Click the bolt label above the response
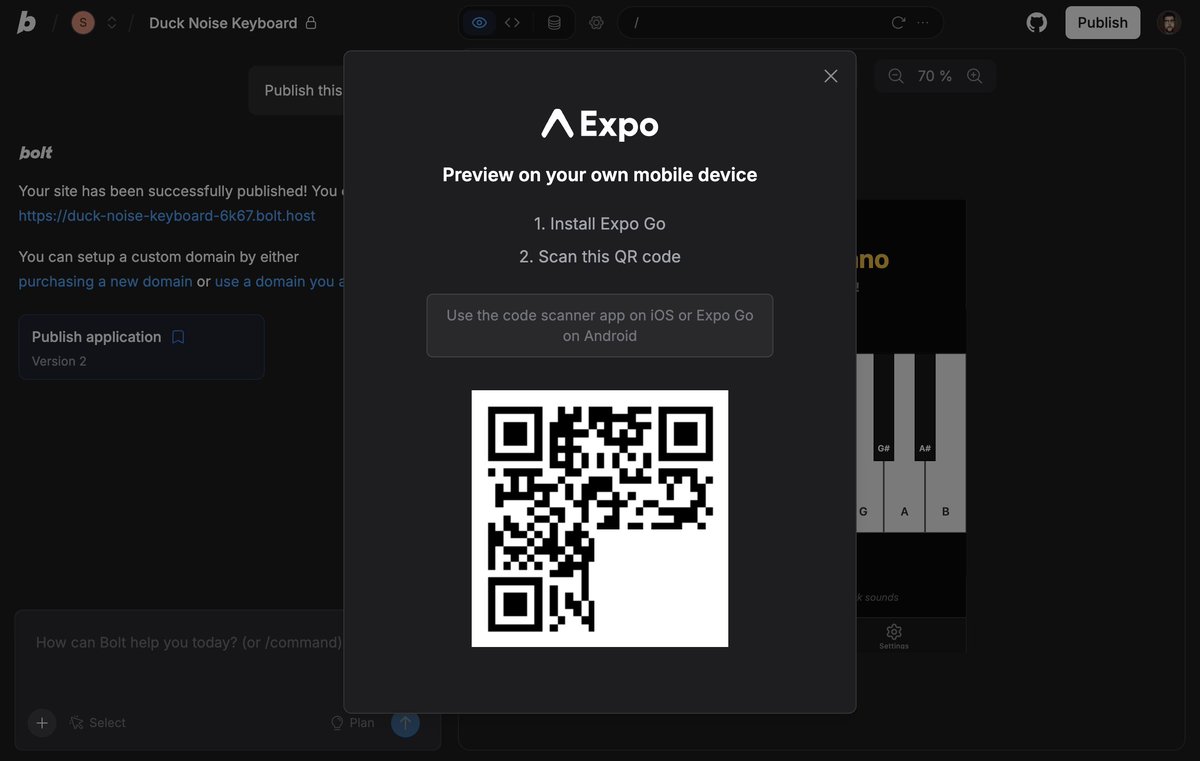This screenshot has width=1200, height=761. (x=36, y=152)
